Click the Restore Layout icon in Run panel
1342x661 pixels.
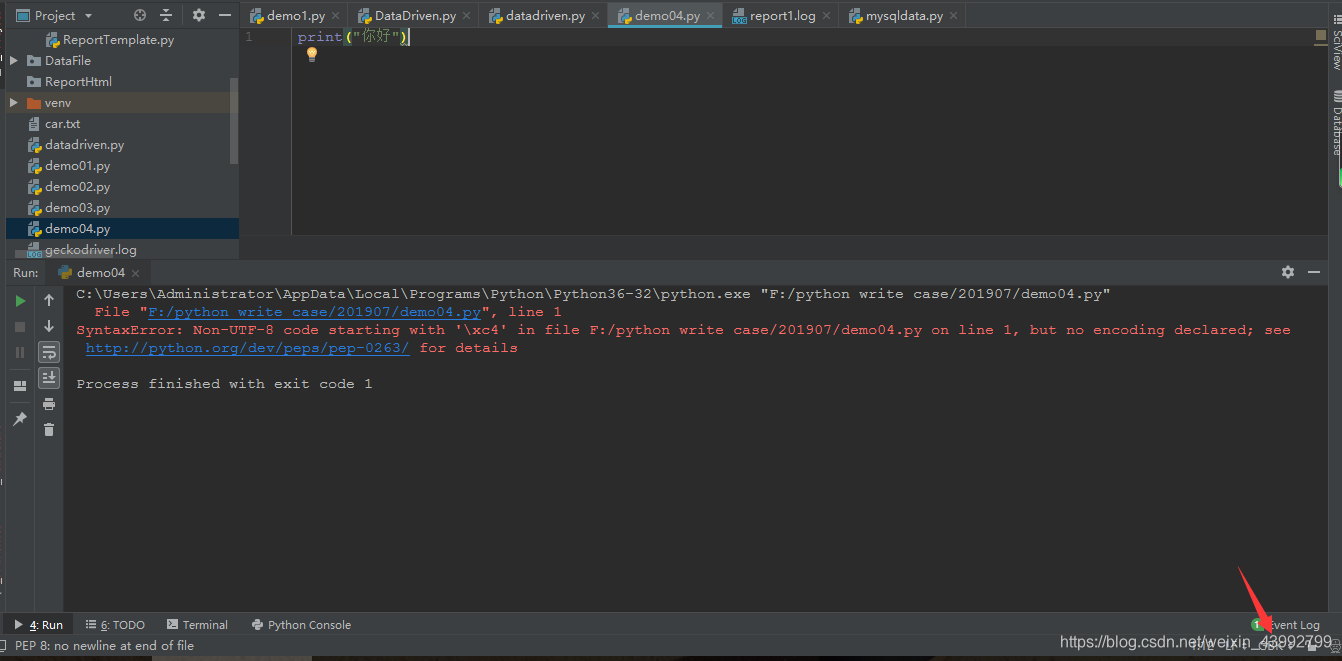pos(20,386)
